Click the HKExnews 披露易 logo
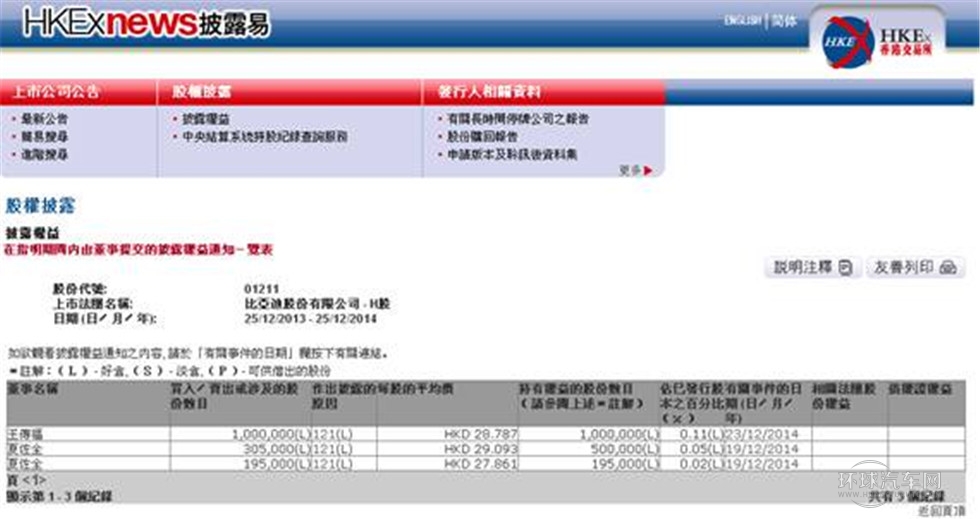The image size is (980, 519). click(146, 22)
